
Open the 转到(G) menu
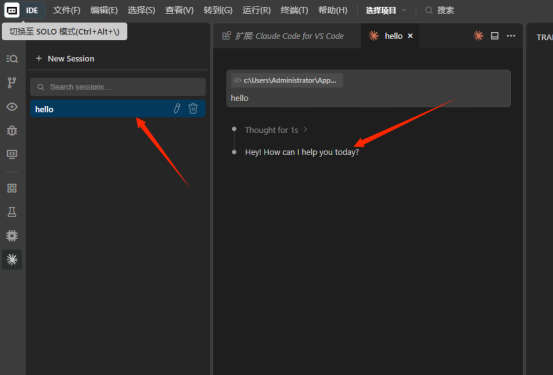218,10
